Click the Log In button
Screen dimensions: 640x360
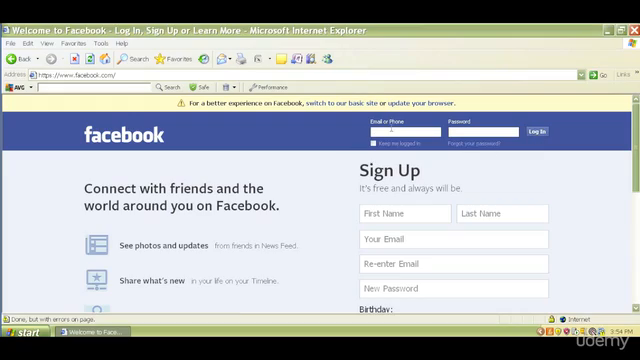[x=537, y=131]
